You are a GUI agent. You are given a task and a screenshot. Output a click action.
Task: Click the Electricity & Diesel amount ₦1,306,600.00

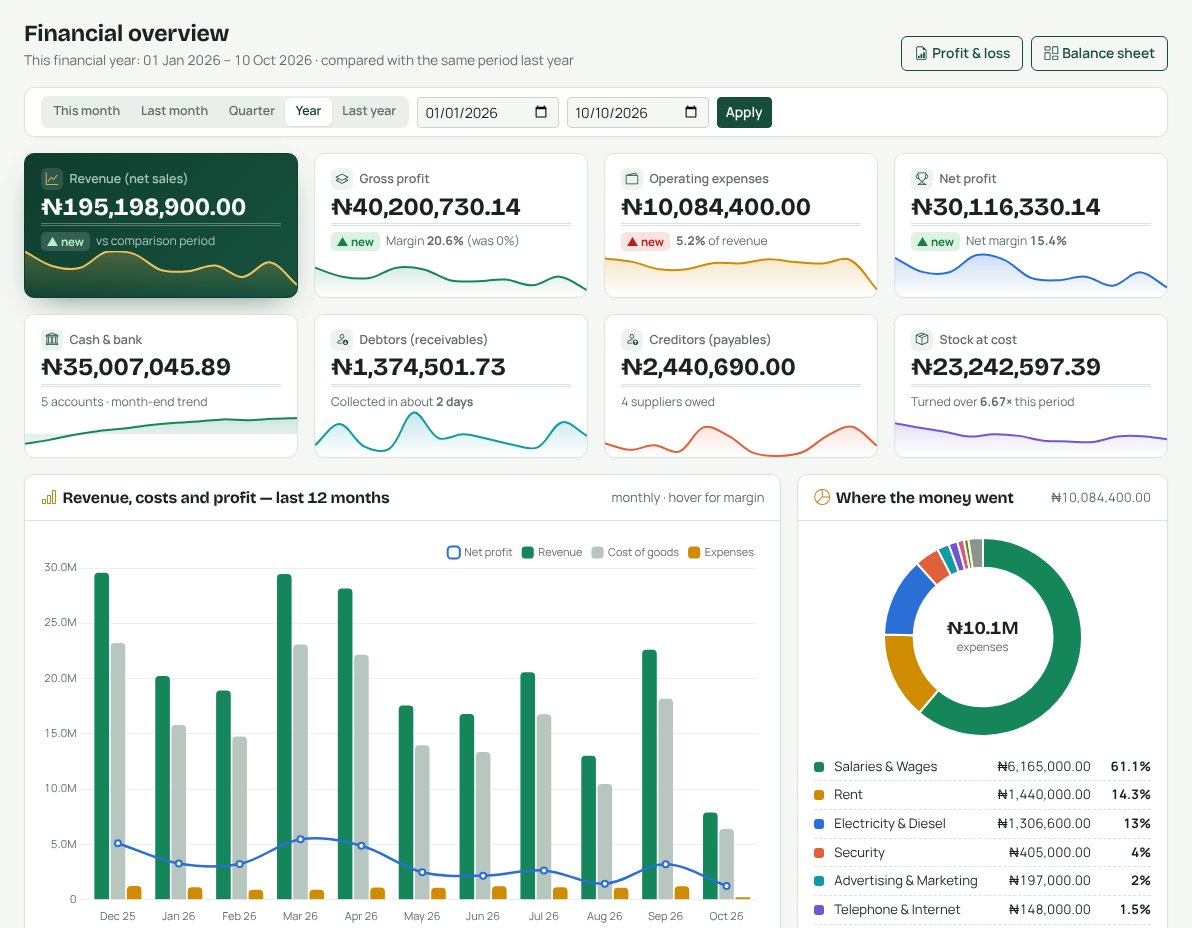[x=1044, y=824]
